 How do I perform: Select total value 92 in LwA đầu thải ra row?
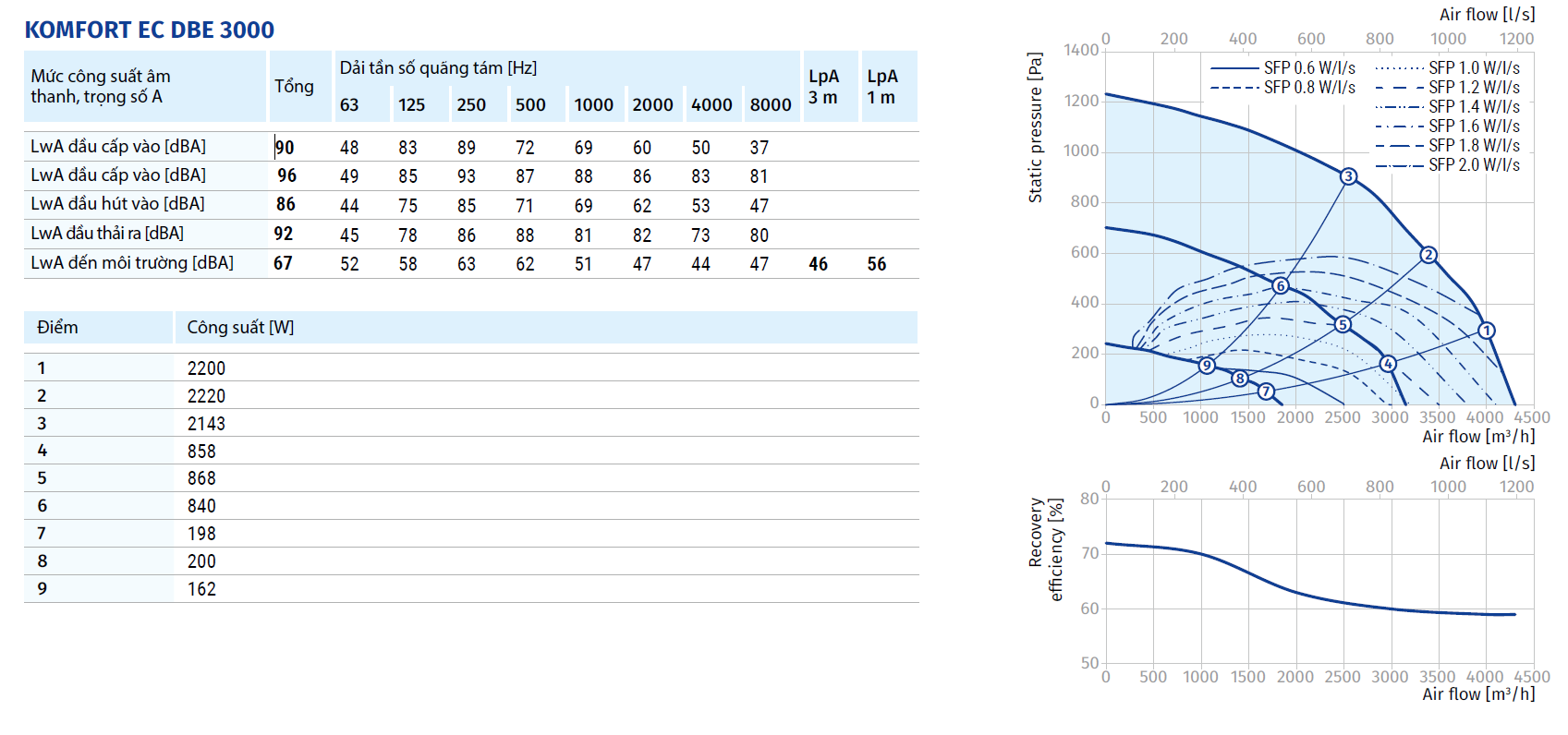click(x=283, y=235)
